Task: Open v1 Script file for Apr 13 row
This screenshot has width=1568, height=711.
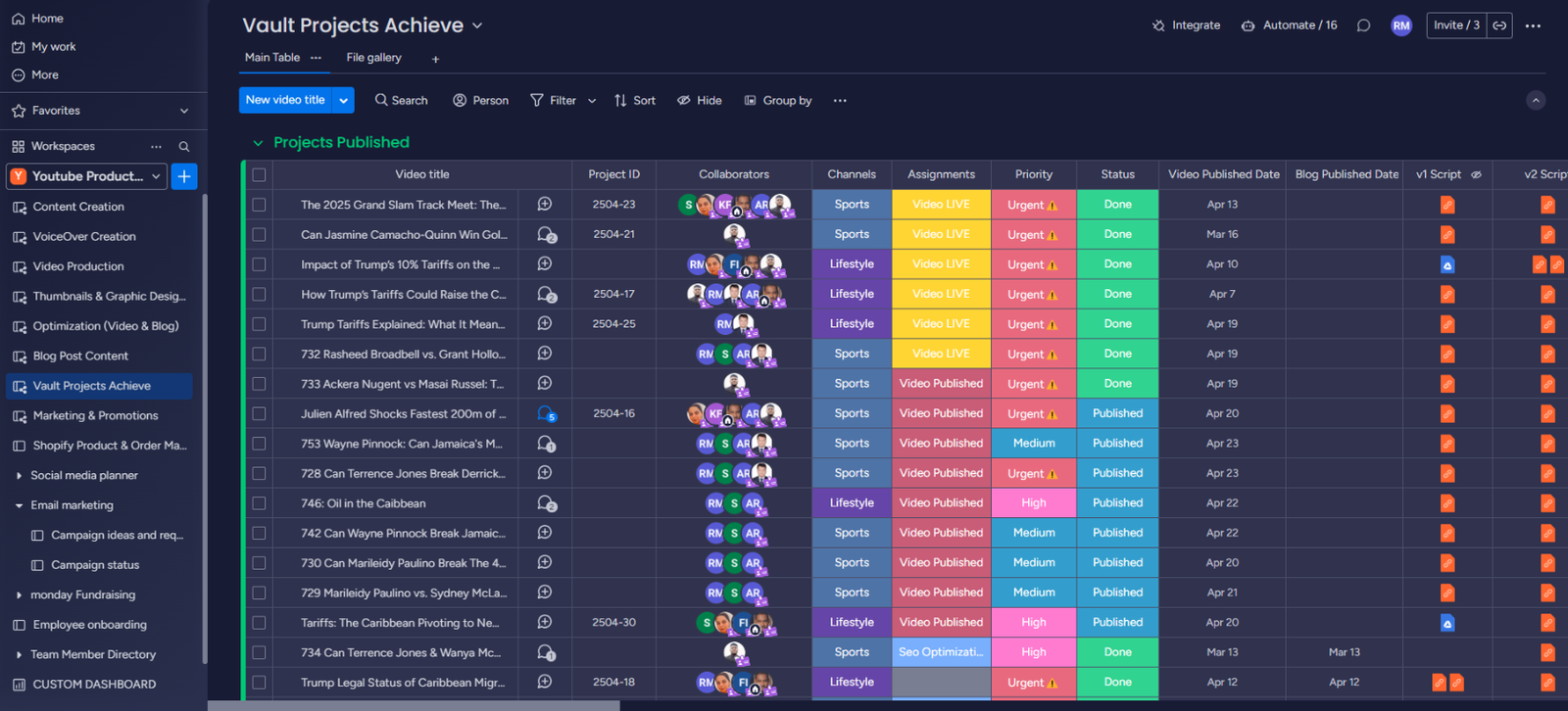Action: 1446,205
